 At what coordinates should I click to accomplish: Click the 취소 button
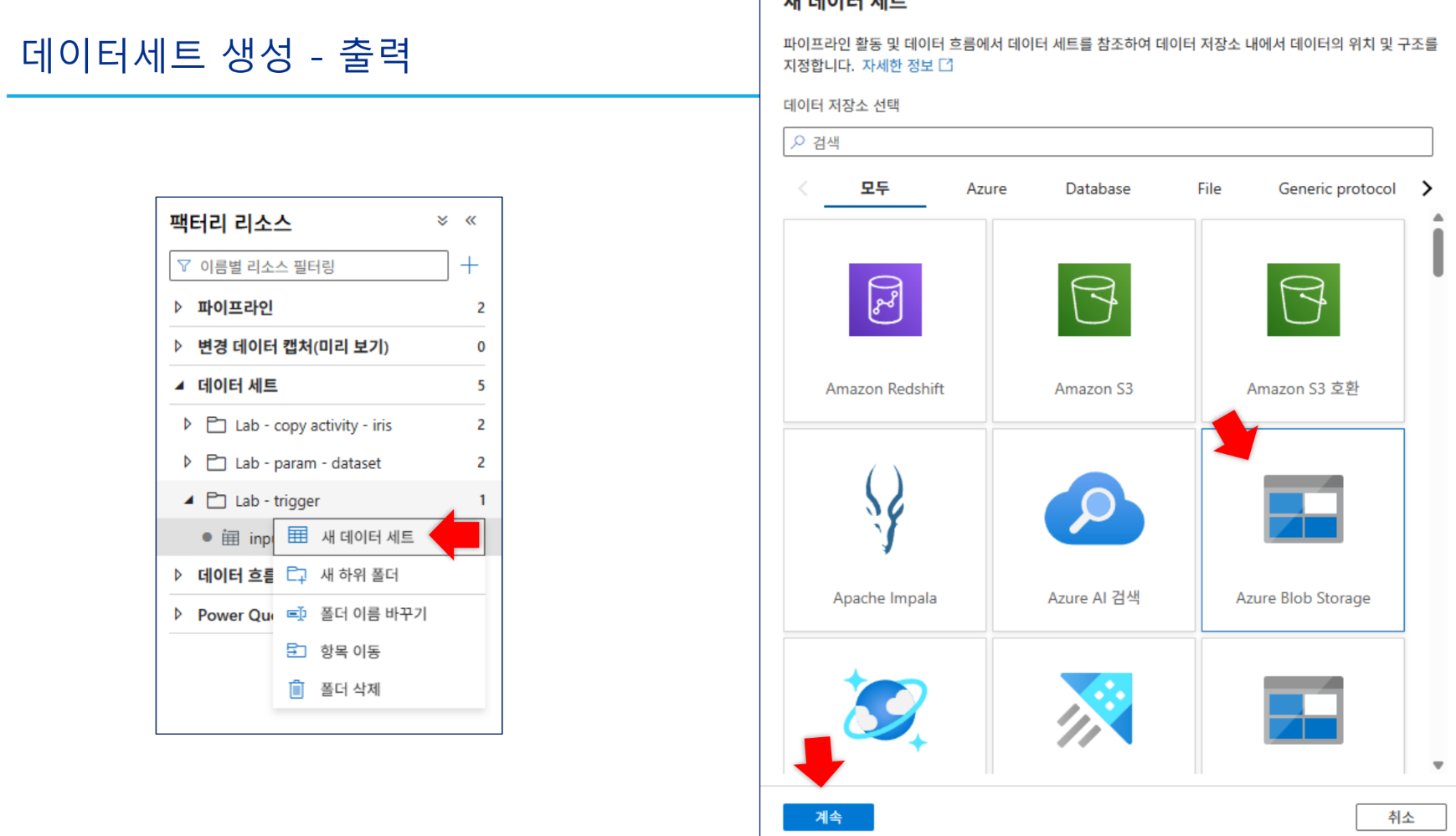[x=1401, y=817]
